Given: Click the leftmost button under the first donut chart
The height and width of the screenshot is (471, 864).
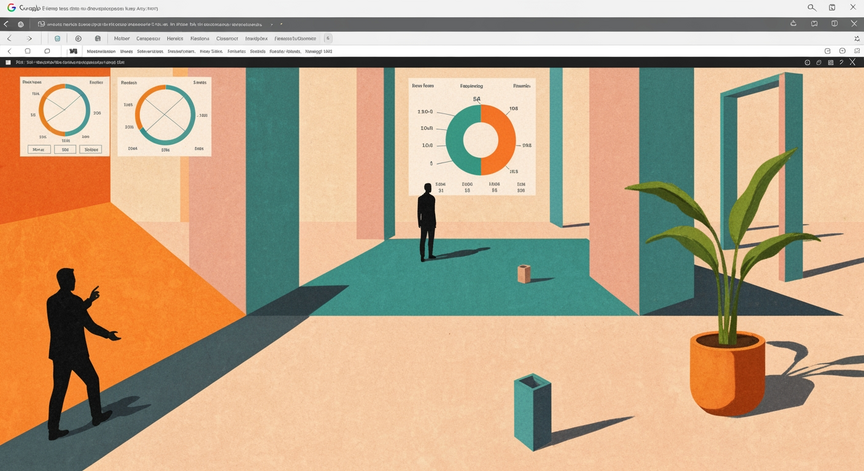Looking at the screenshot, I should click(x=39, y=149).
